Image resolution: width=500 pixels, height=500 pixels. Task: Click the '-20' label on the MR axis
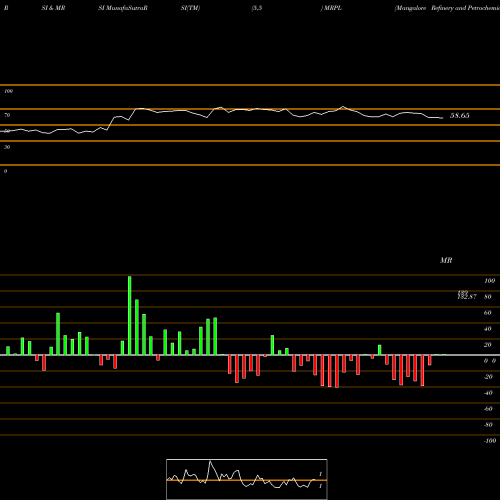click(x=488, y=377)
